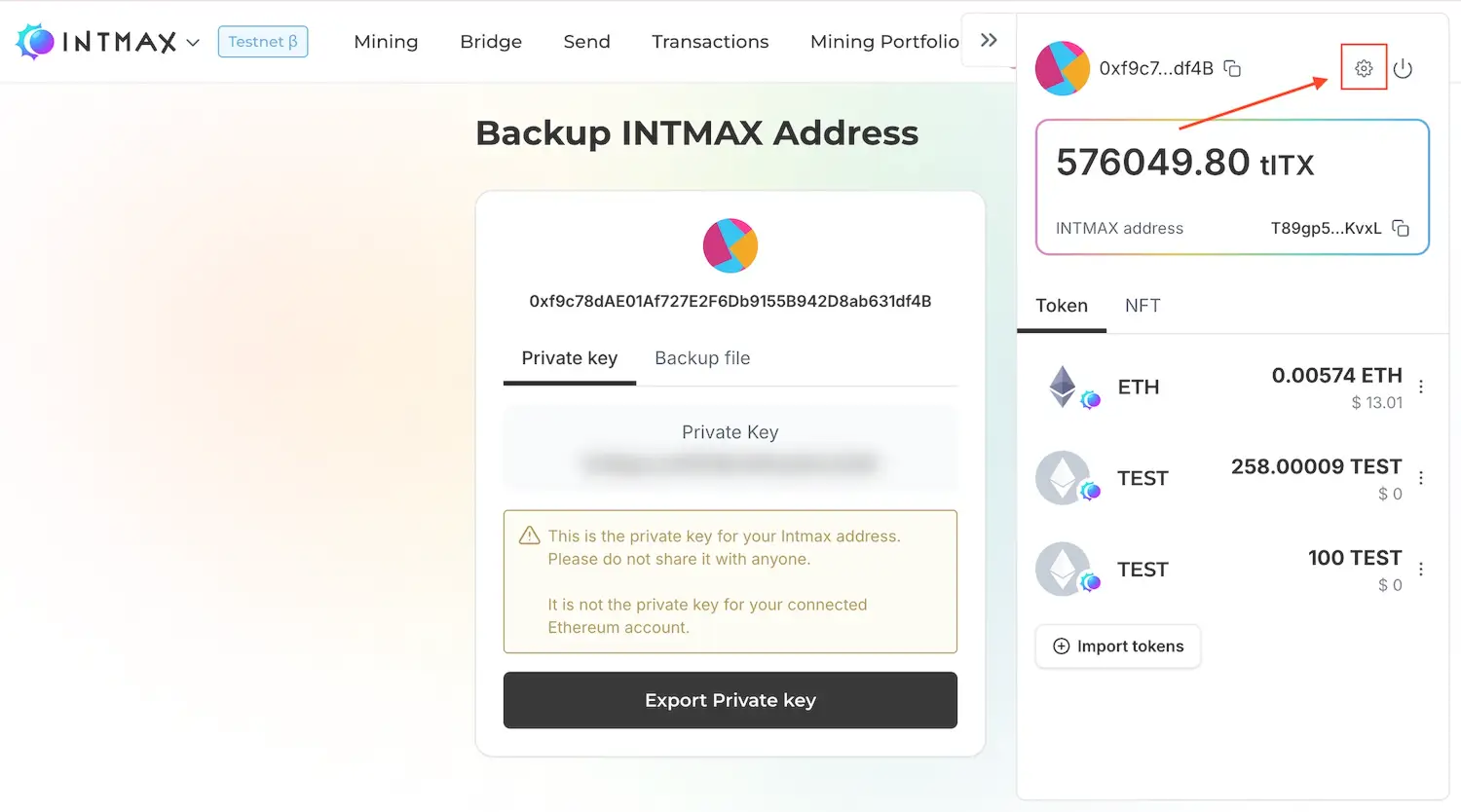Click the plus icon on Import tokens
Viewport: 1461px width, 812px height.
tap(1061, 646)
